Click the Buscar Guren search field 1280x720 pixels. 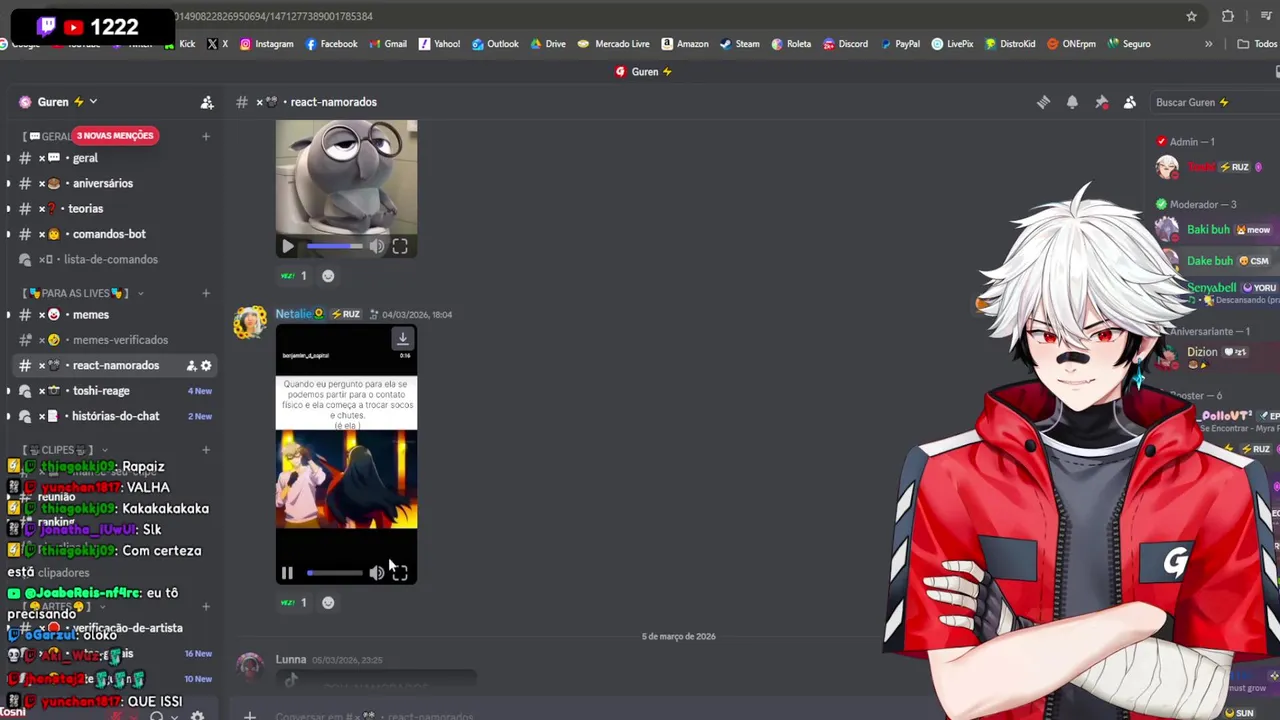click(x=1214, y=102)
